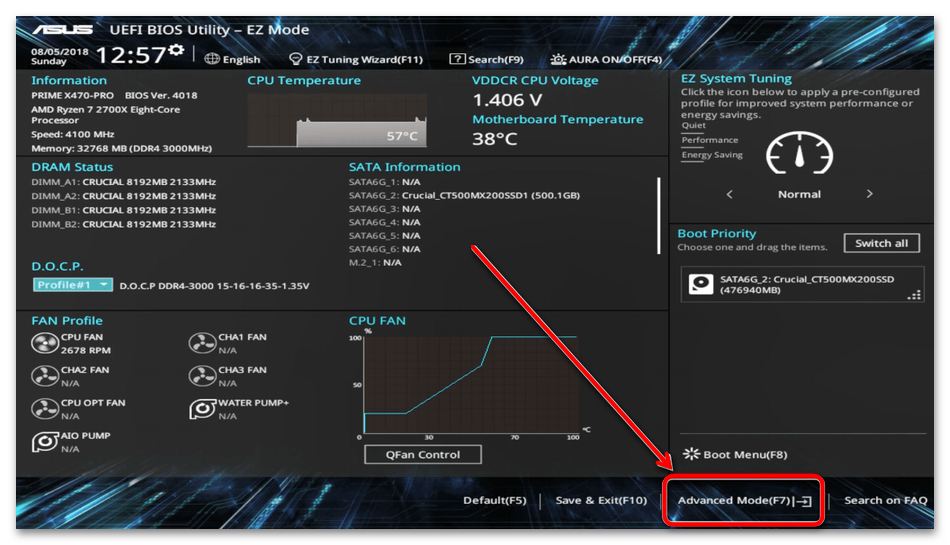Click the DIMM_A2 CRUCIAL 8192MB row
The width and height of the screenshot is (950, 545).
[124, 196]
